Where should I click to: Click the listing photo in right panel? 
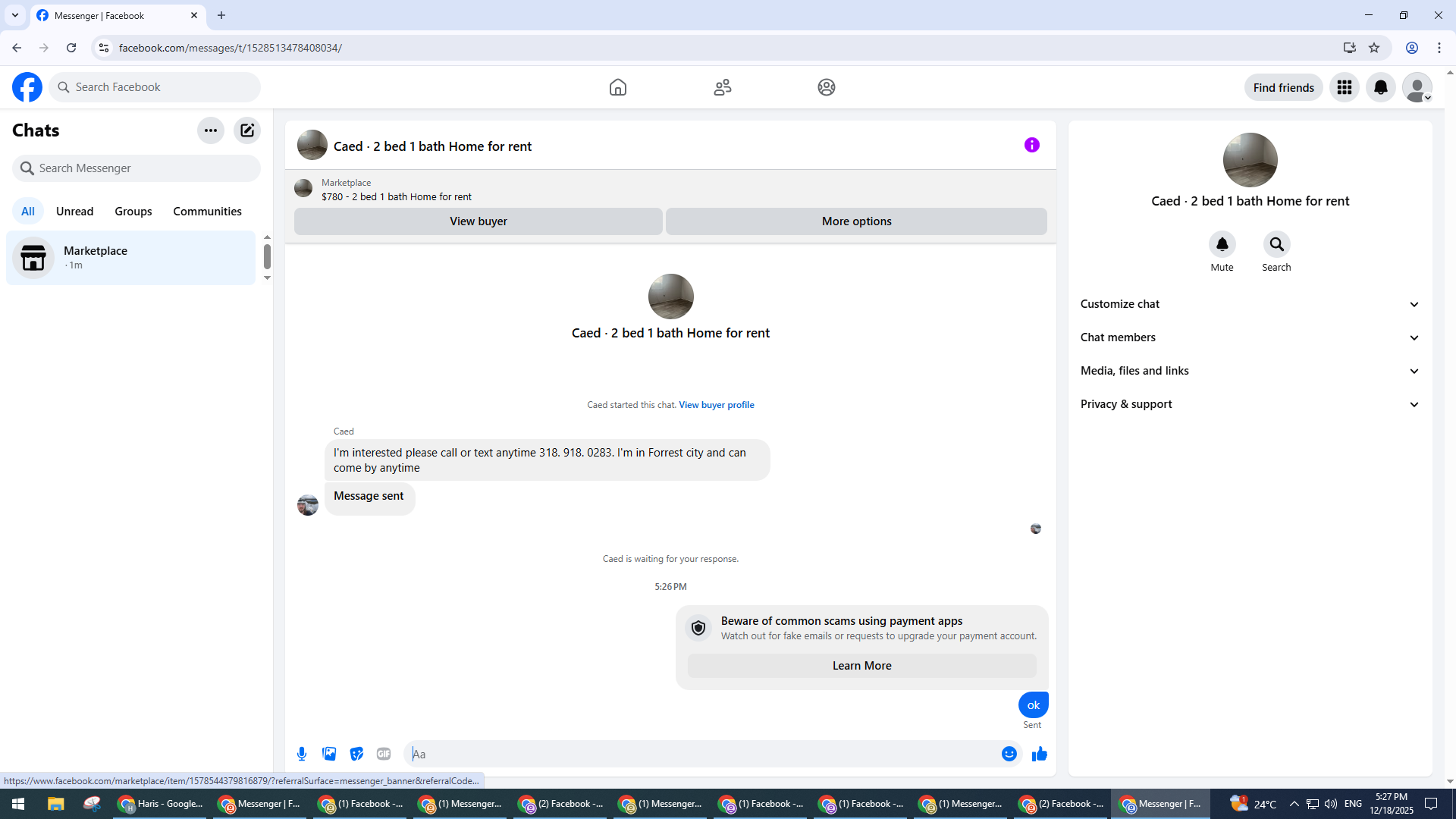tap(1250, 160)
